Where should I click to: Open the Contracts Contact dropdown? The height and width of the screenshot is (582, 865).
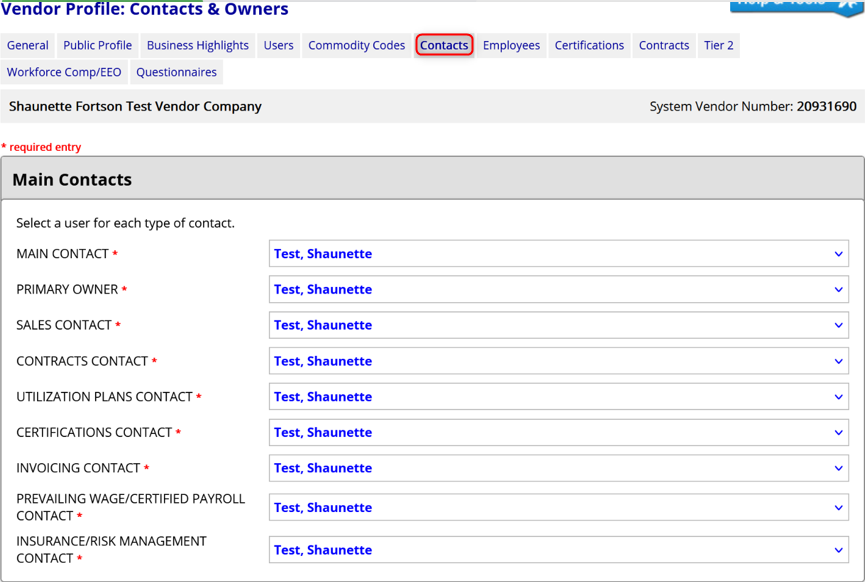pos(558,361)
